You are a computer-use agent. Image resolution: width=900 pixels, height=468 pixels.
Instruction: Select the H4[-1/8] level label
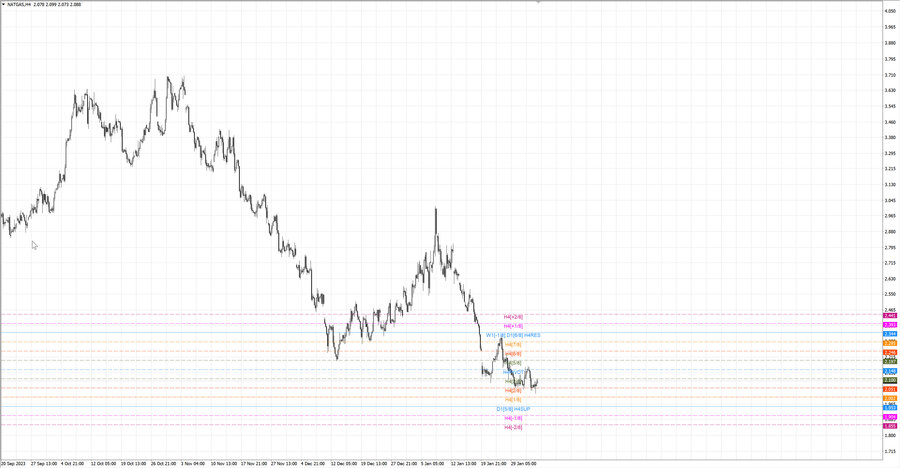[x=513, y=418]
